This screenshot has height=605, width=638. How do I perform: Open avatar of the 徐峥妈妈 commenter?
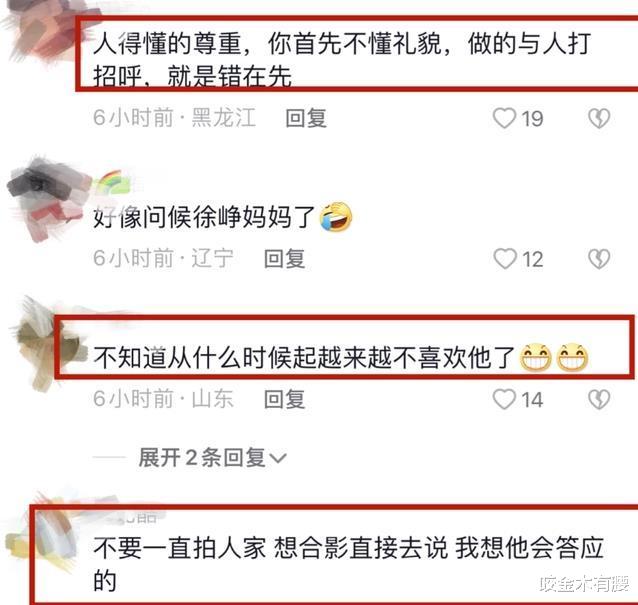(x=45, y=199)
